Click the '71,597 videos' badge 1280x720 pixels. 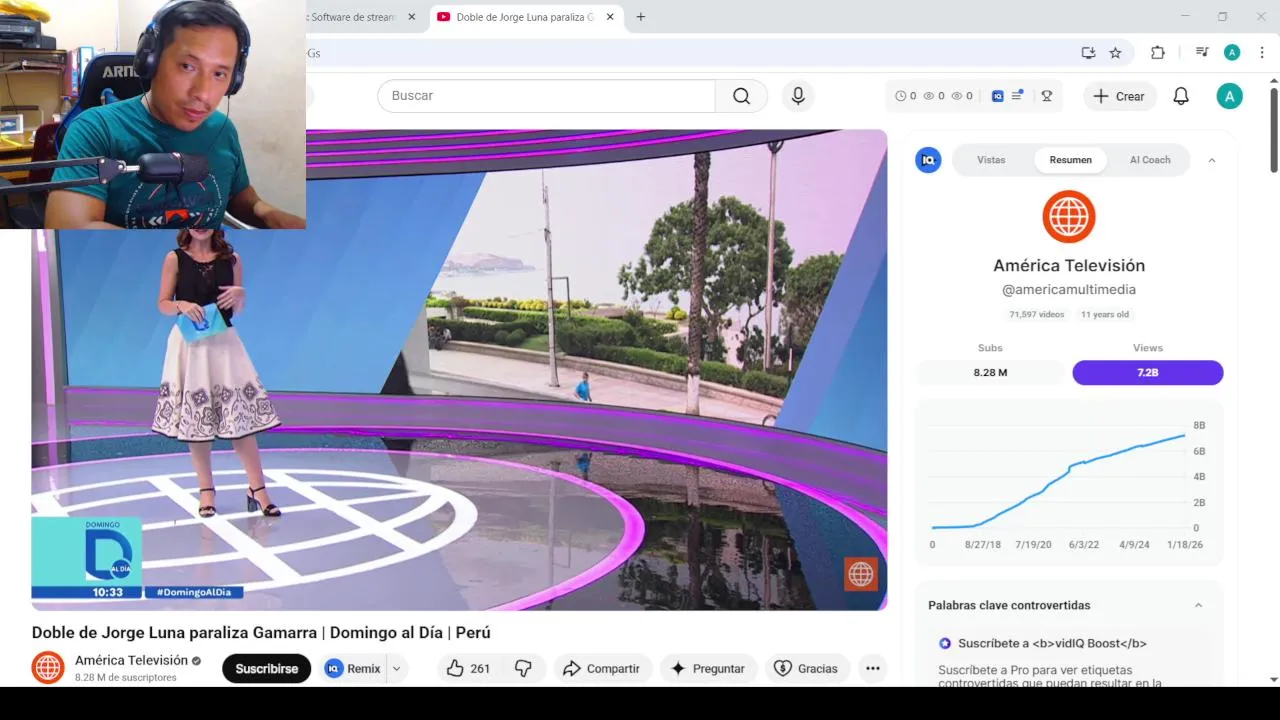[1037, 314]
